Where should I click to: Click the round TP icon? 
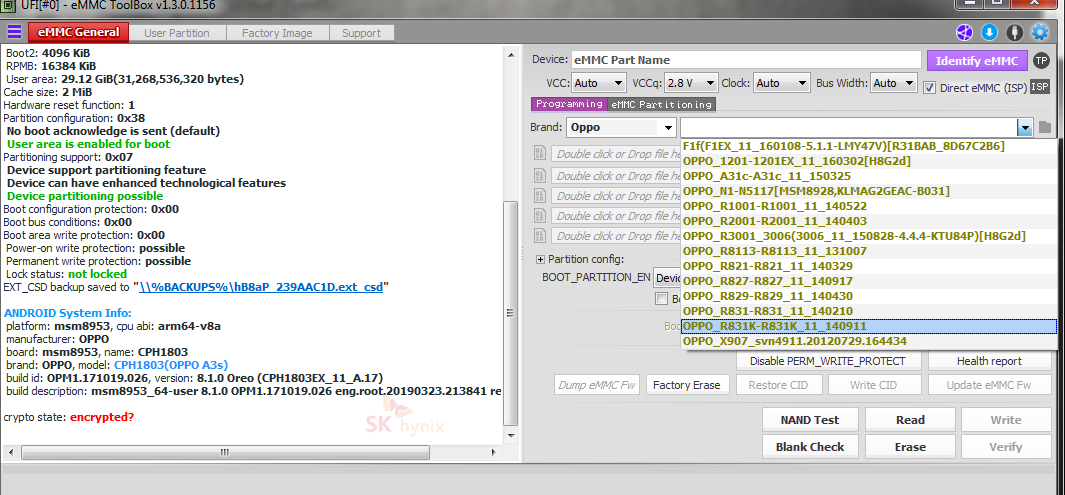(1041, 60)
